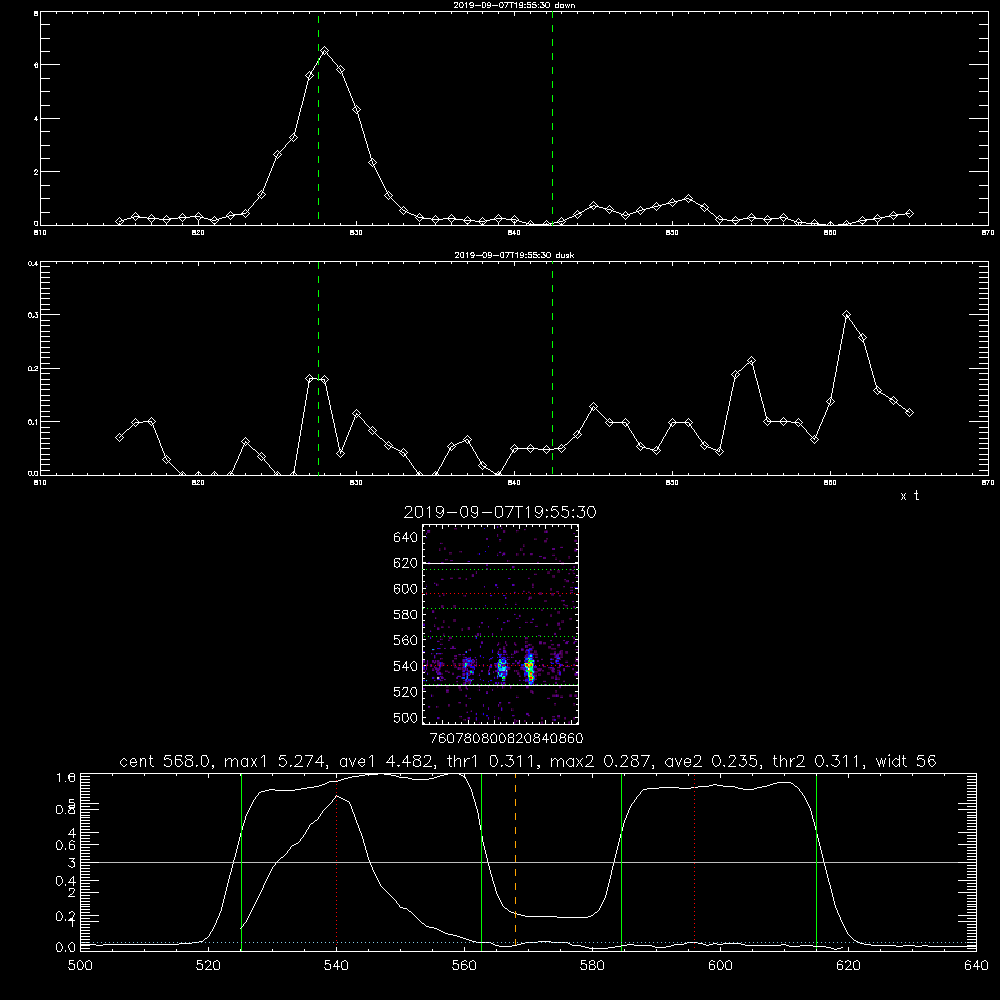Click the brightest emission blob in the heatmap
The width and height of the screenshot is (1000, 1000).
(x=529, y=668)
